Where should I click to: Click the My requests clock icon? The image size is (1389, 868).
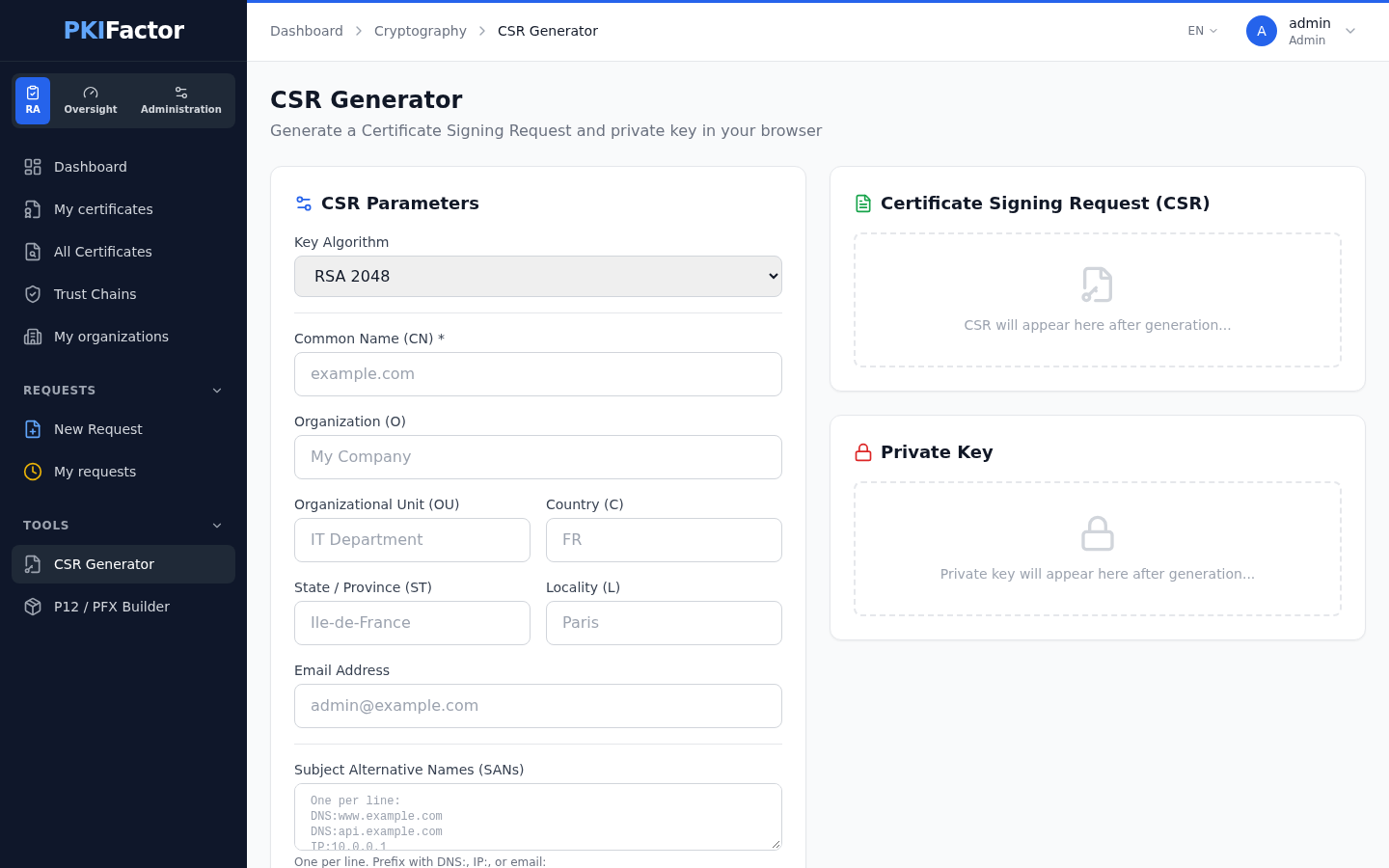[x=33, y=472]
